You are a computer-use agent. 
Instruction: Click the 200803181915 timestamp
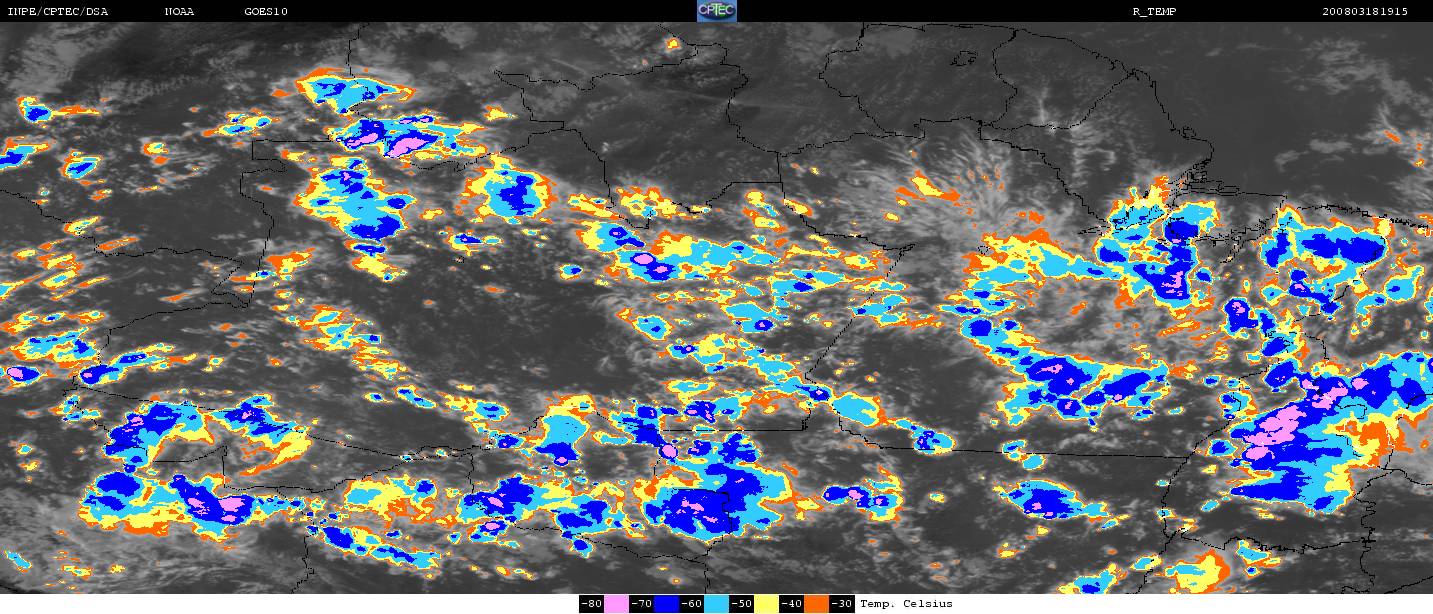[x=1365, y=11]
